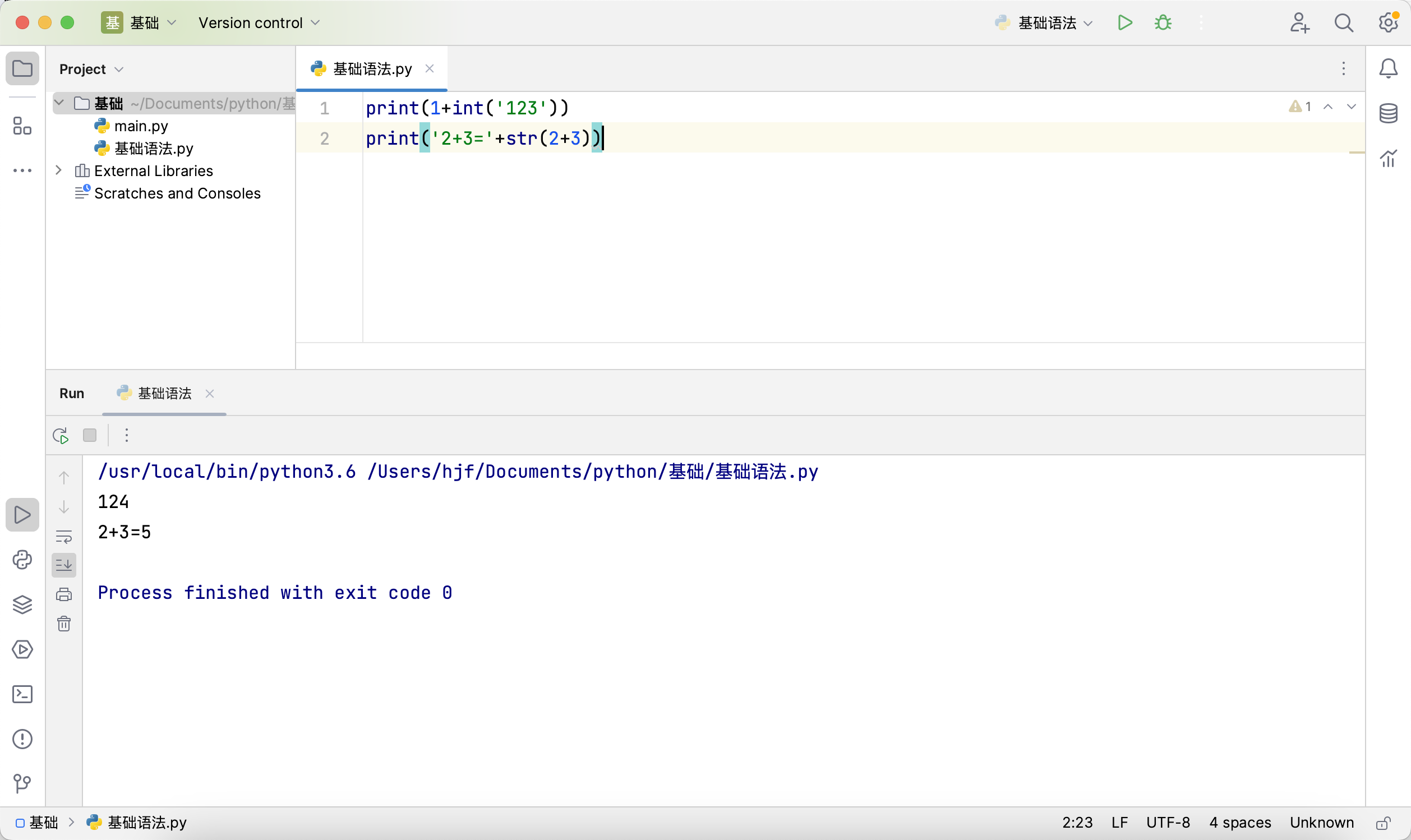
Task: Open Terminal tool window icon
Action: click(22, 694)
